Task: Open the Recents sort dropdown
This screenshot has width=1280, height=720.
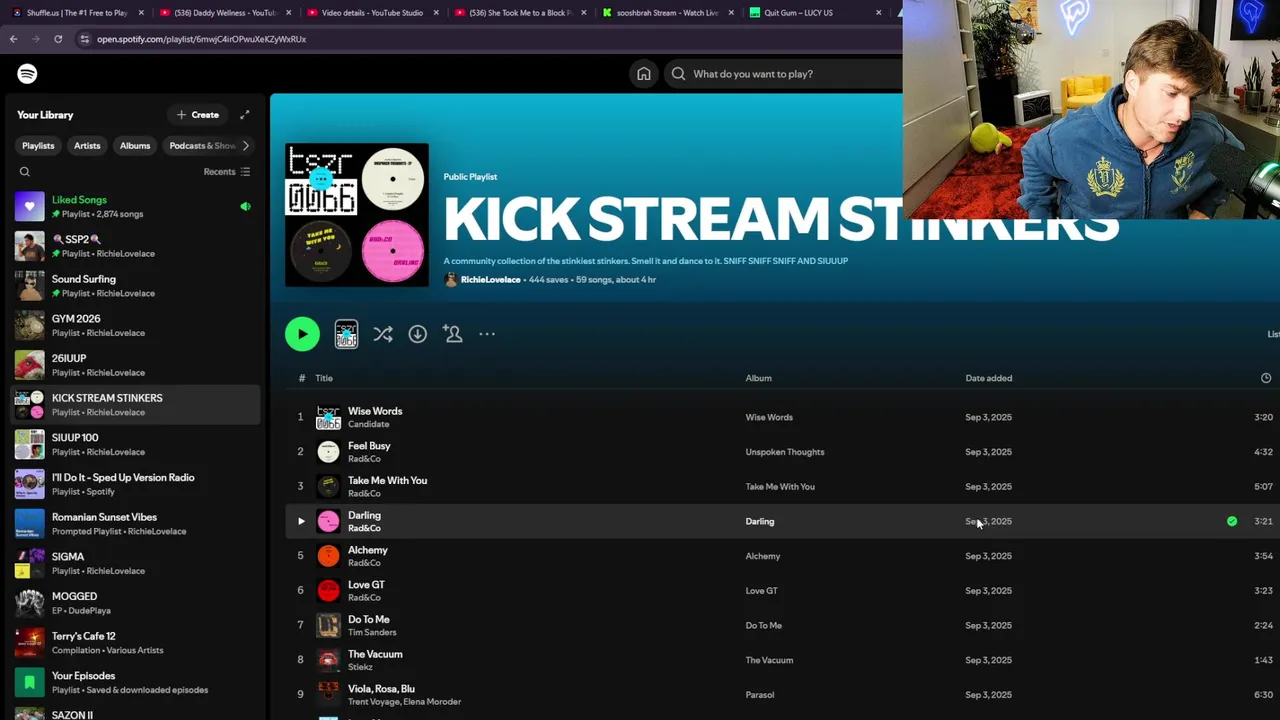Action: point(227,172)
